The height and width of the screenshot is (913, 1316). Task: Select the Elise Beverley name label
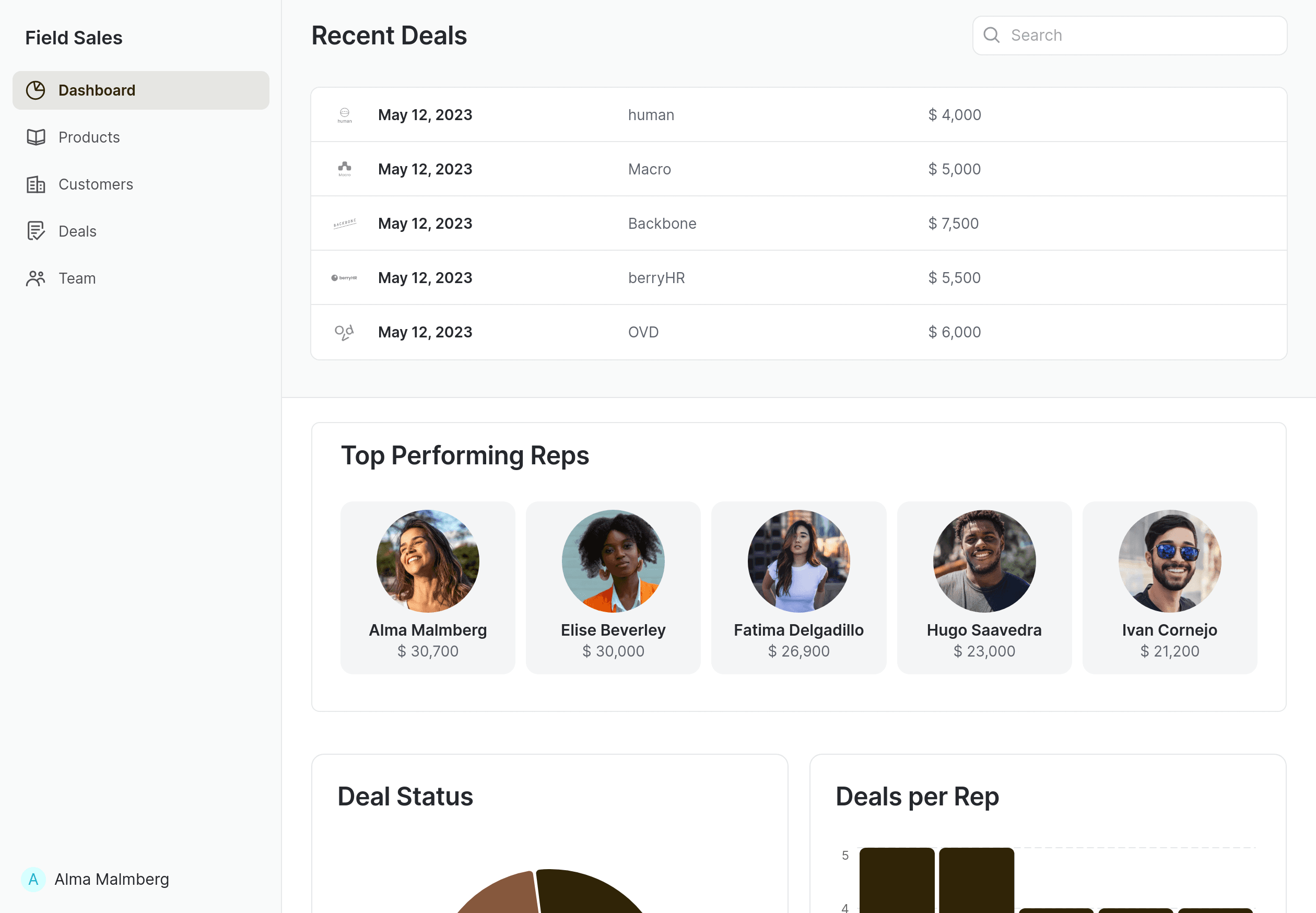[613, 630]
